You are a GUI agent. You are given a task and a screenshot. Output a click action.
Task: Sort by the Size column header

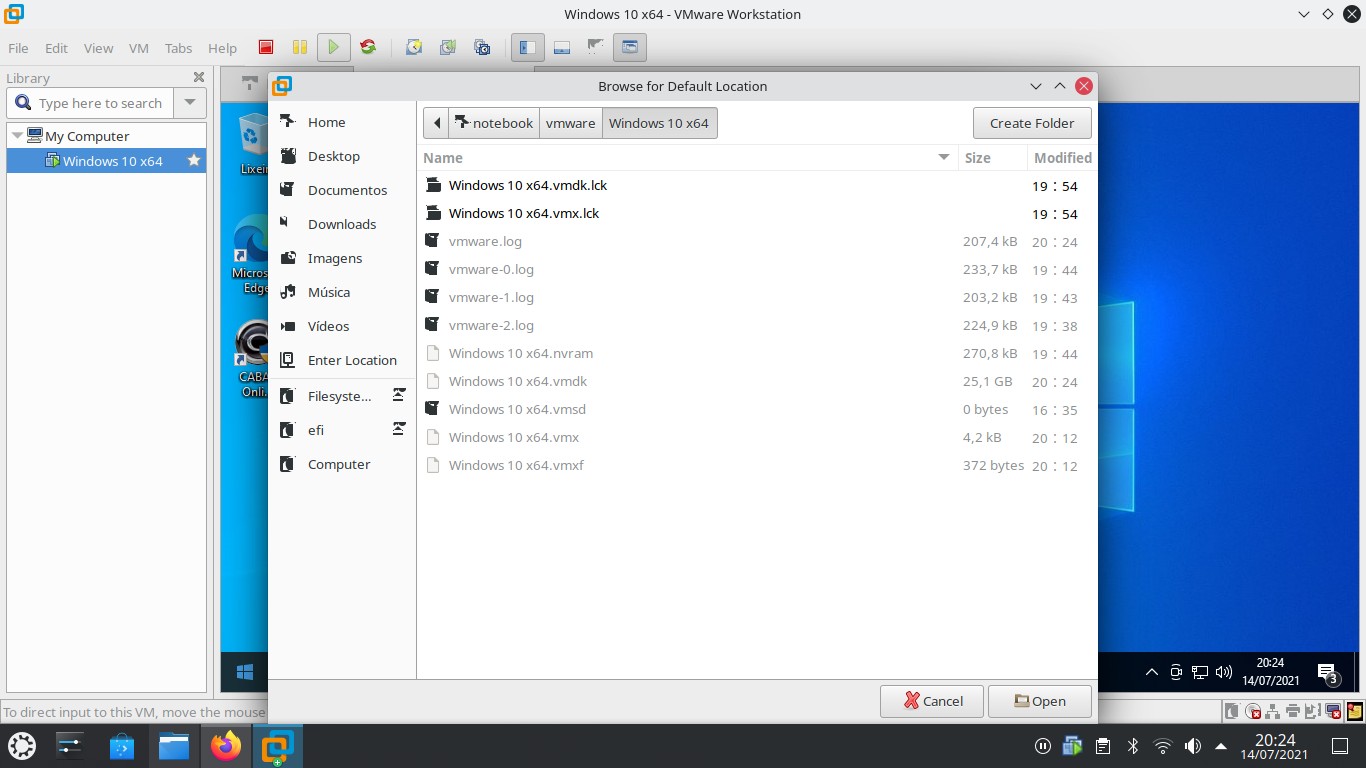[992, 157]
